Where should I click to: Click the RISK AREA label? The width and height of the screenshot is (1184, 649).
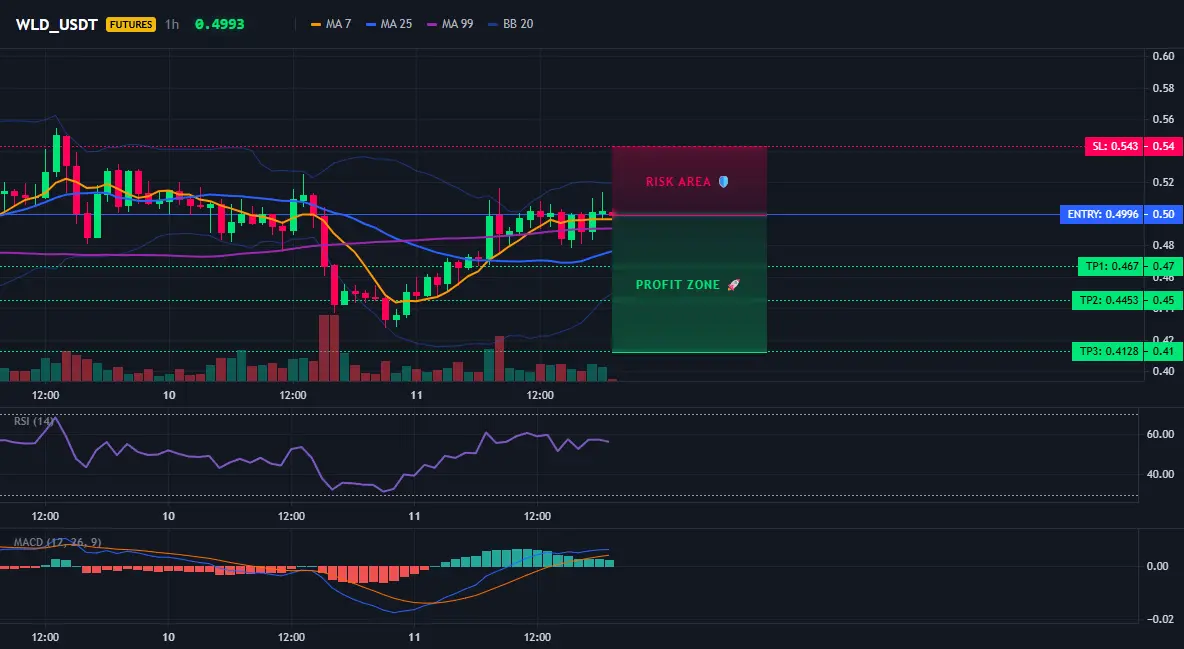coord(678,182)
